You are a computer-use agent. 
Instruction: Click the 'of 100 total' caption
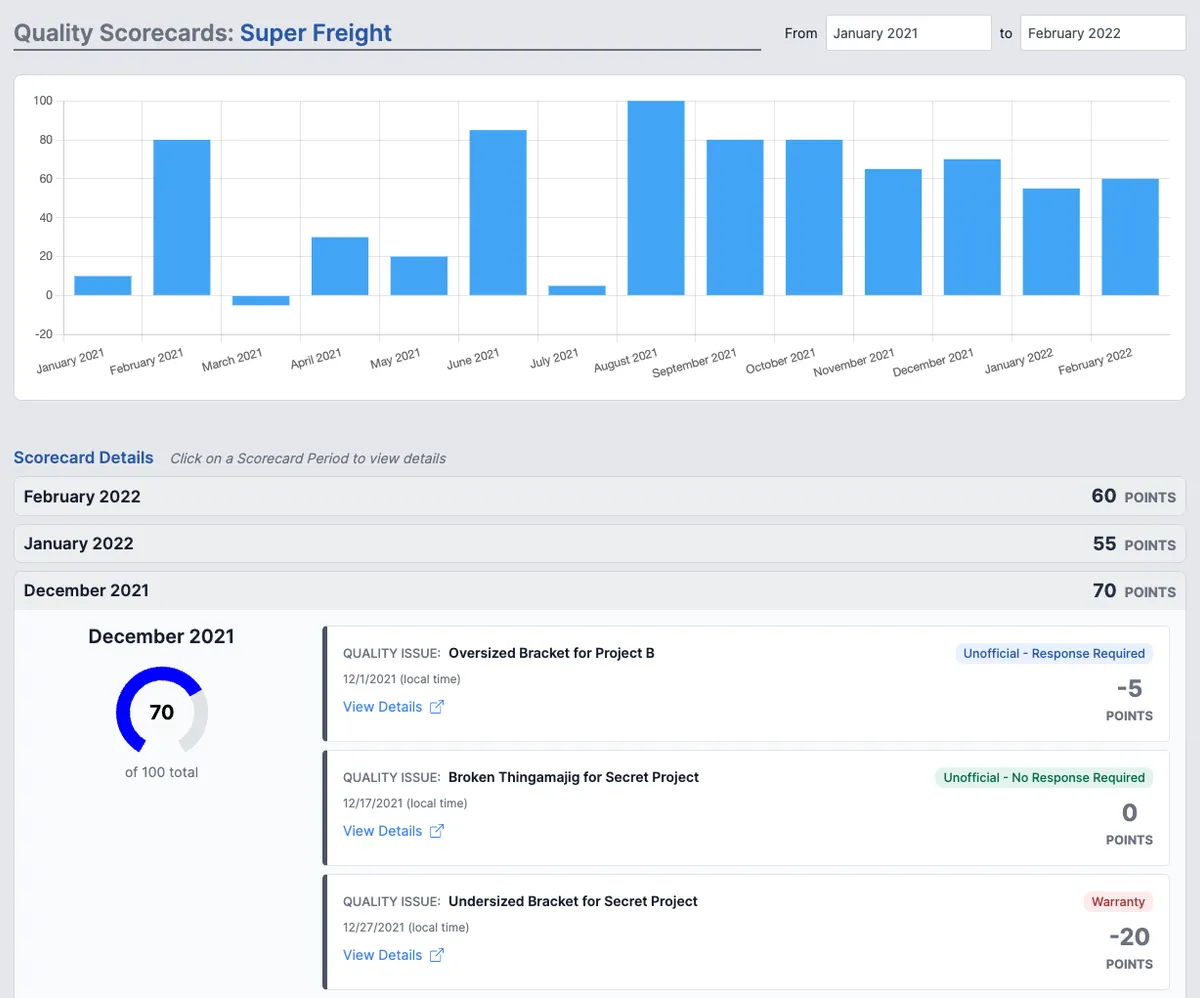click(162, 772)
